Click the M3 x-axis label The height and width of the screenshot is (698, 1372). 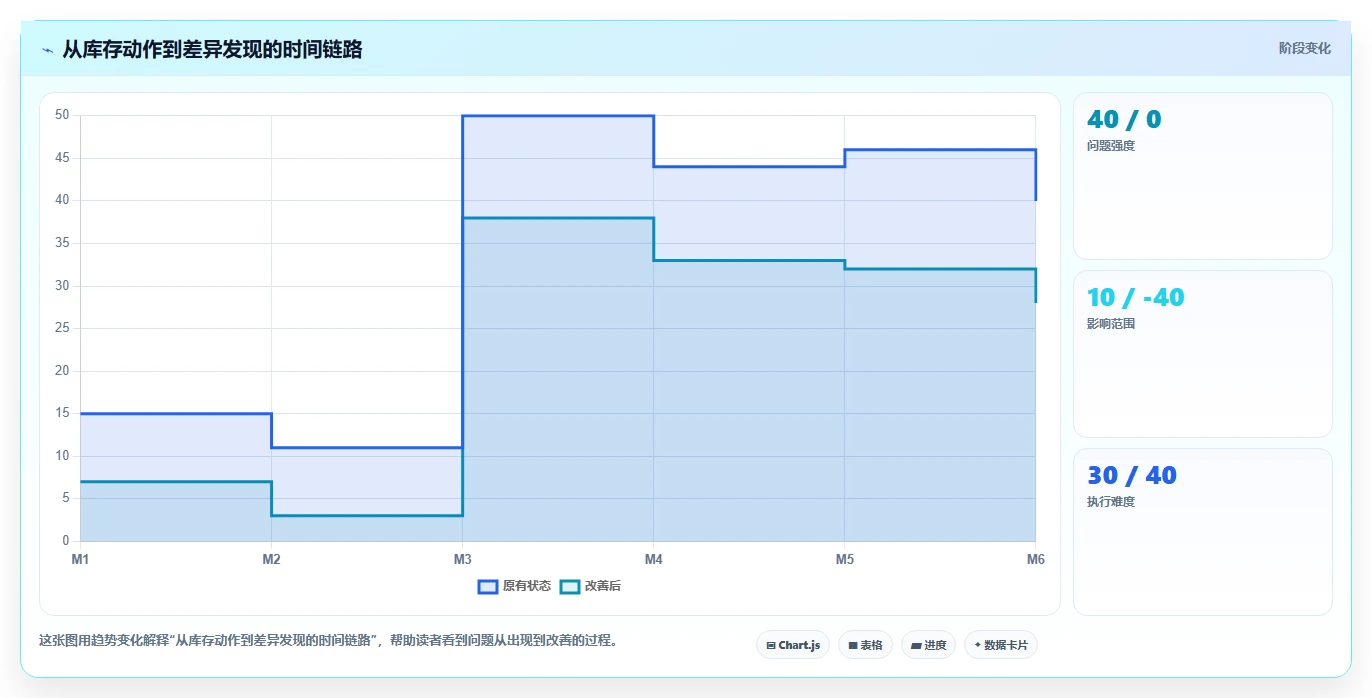pos(462,559)
